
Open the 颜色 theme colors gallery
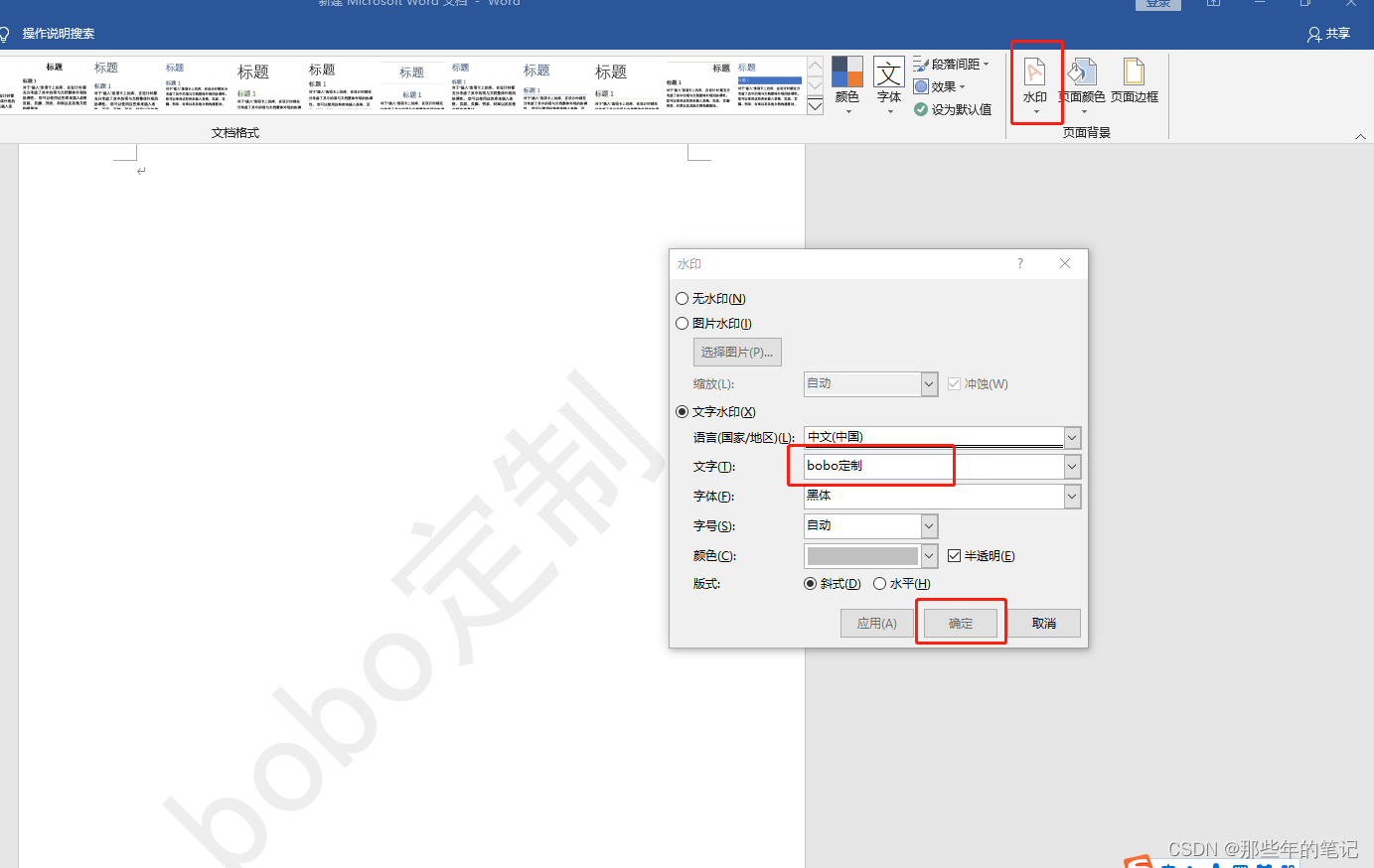847,84
